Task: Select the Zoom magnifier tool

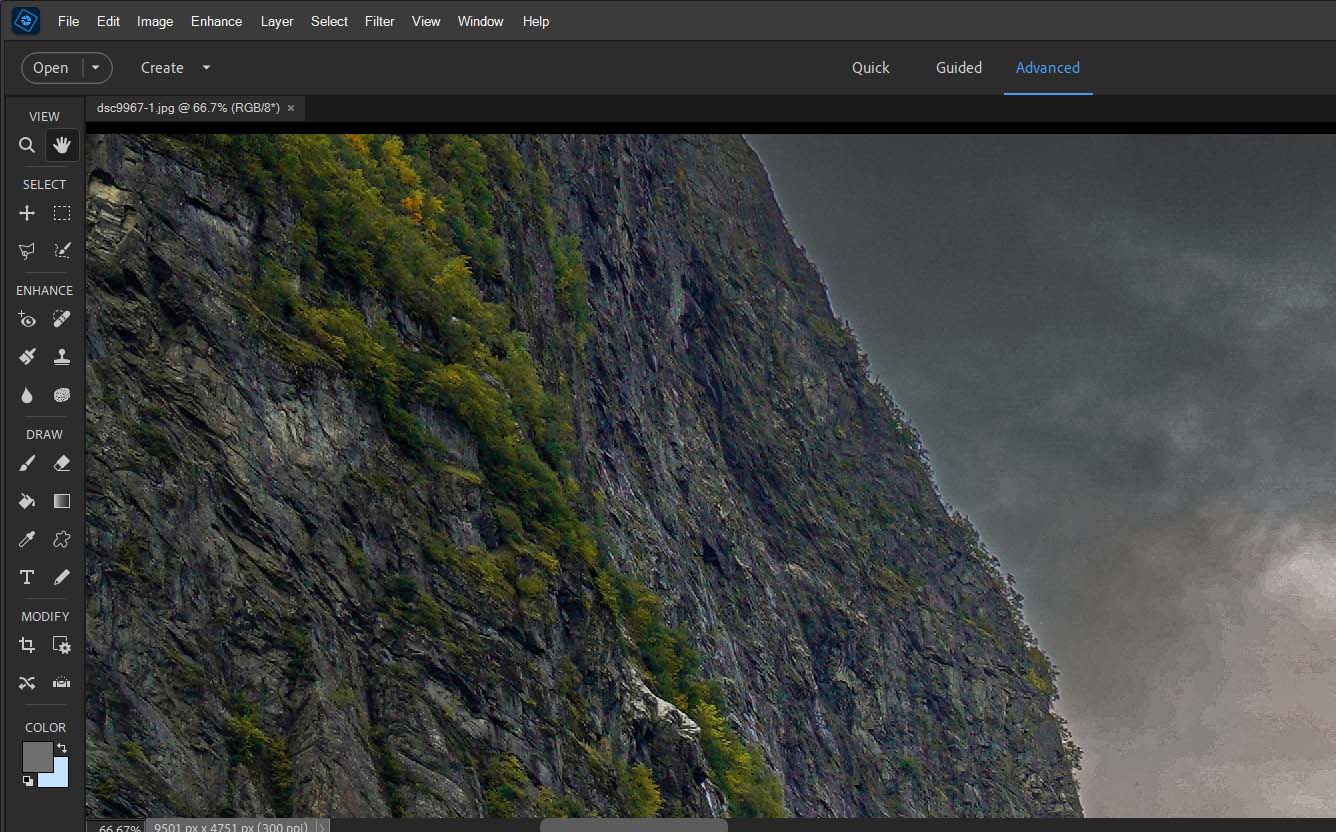Action: click(x=27, y=146)
